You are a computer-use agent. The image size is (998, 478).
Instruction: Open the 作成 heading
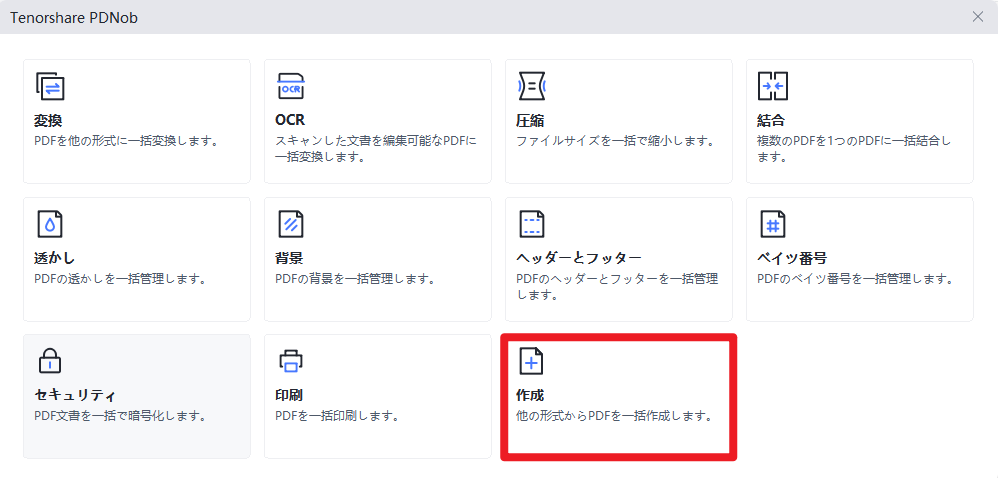click(x=530, y=396)
